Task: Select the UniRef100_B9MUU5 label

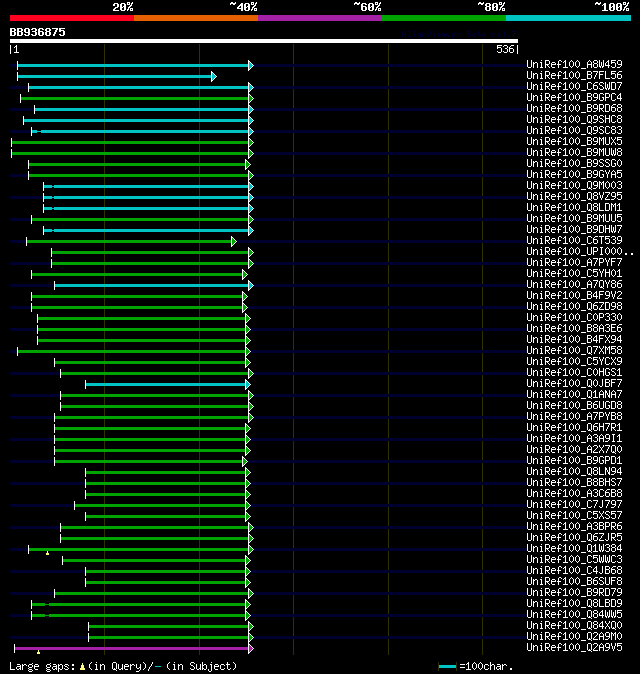Action: [574, 219]
